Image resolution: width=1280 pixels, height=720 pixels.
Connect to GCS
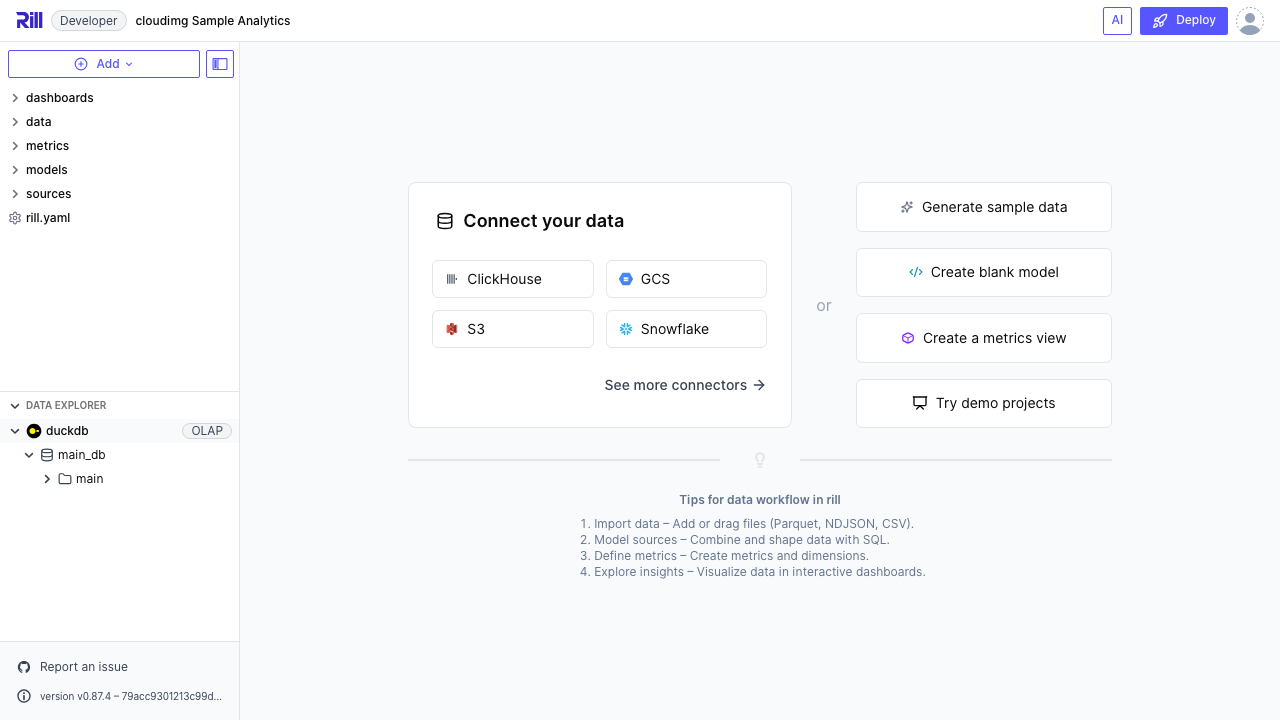tap(686, 279)
